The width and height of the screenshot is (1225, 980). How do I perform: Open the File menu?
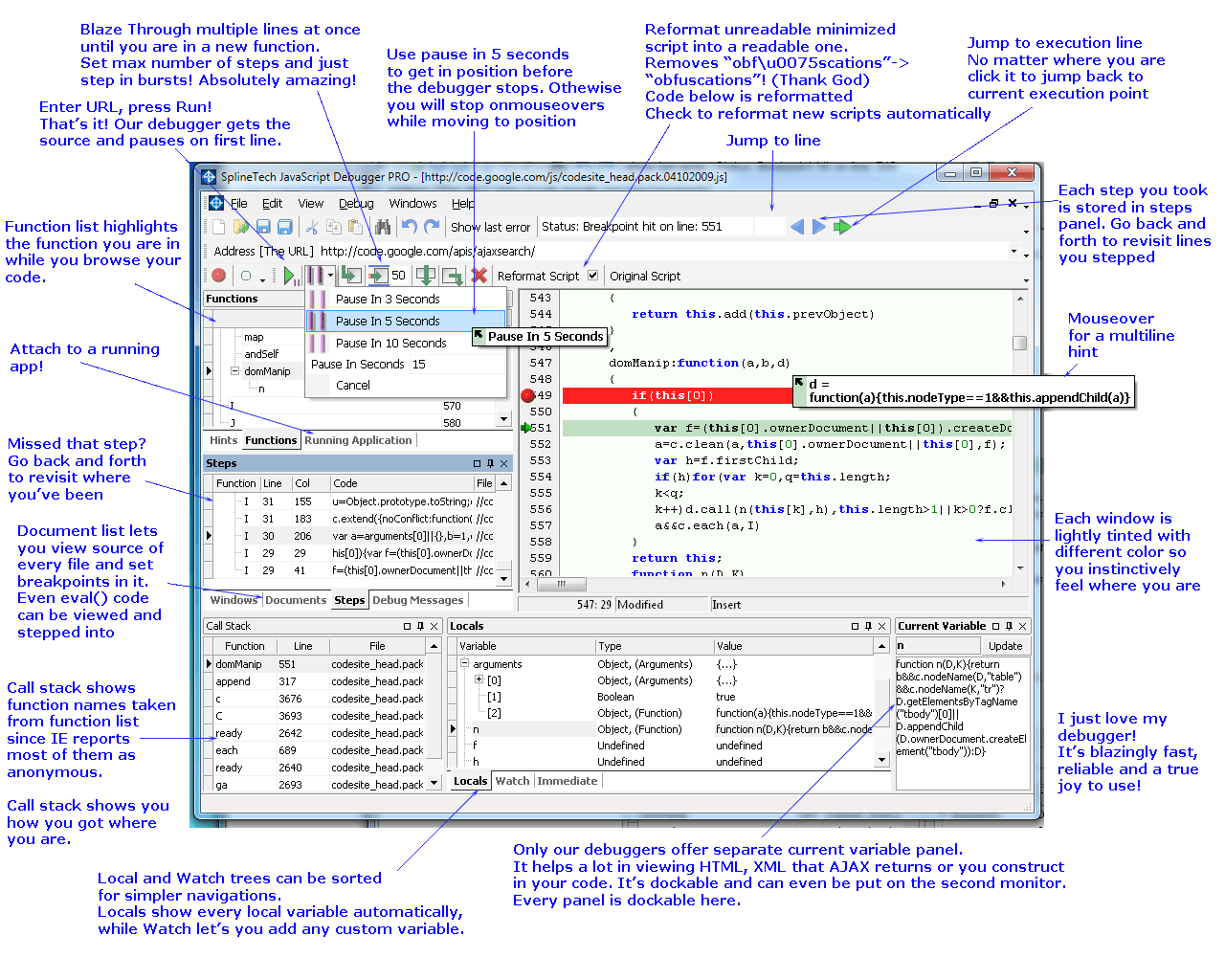tap(238, 204)
